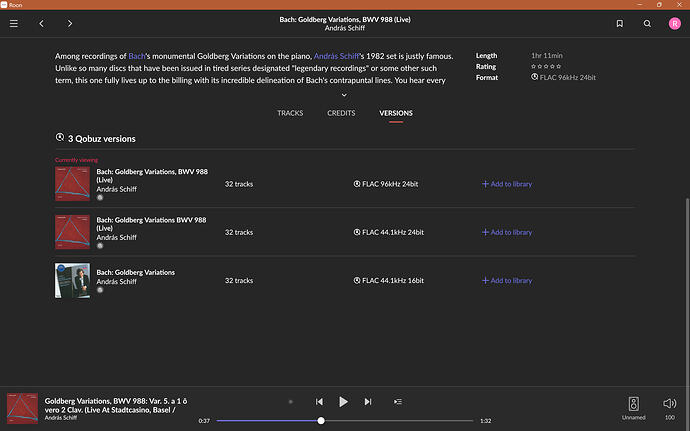The height and width of the screenshot is (431, 690).
Task: Open the volume control at 100
Action: tap(669, 403)
